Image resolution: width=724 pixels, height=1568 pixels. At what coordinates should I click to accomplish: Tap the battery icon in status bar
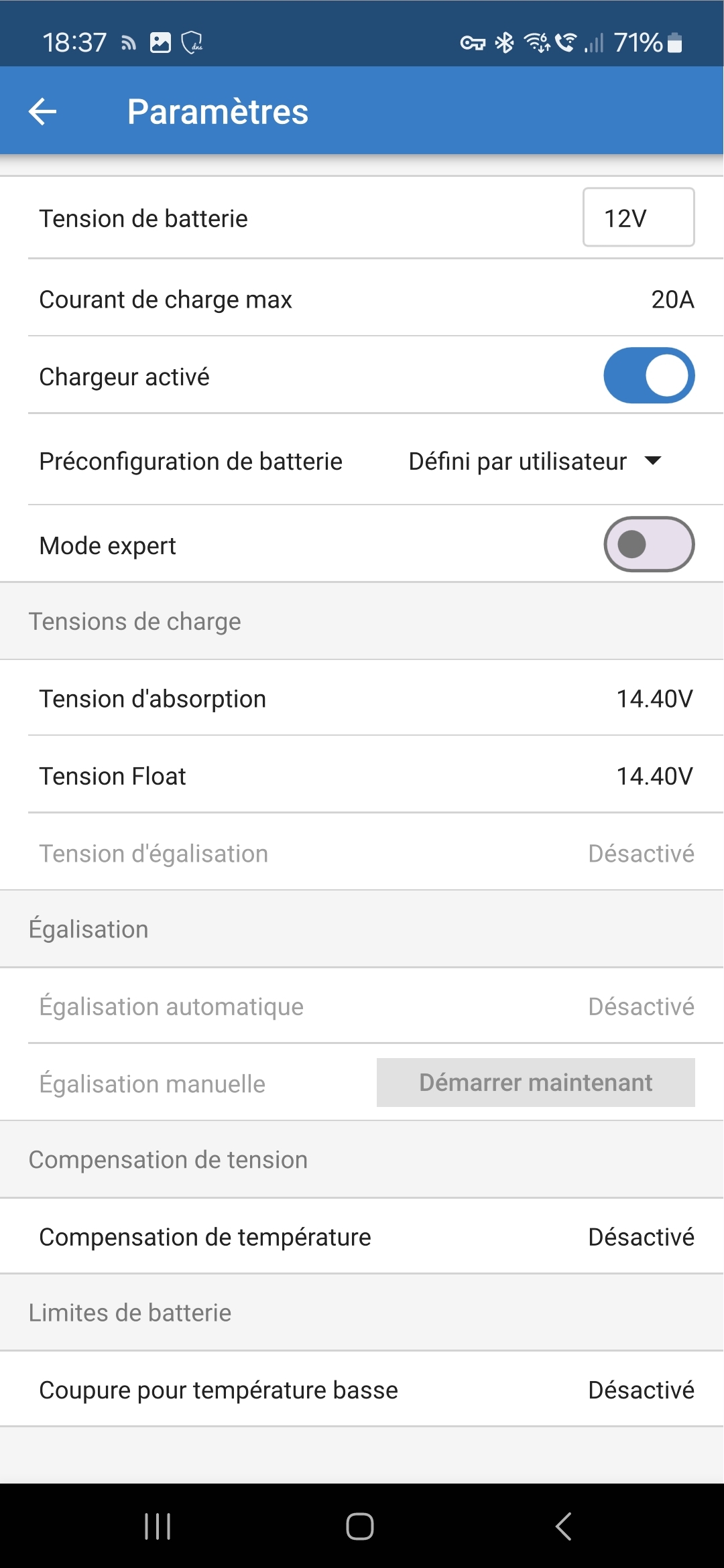[675, 43]
